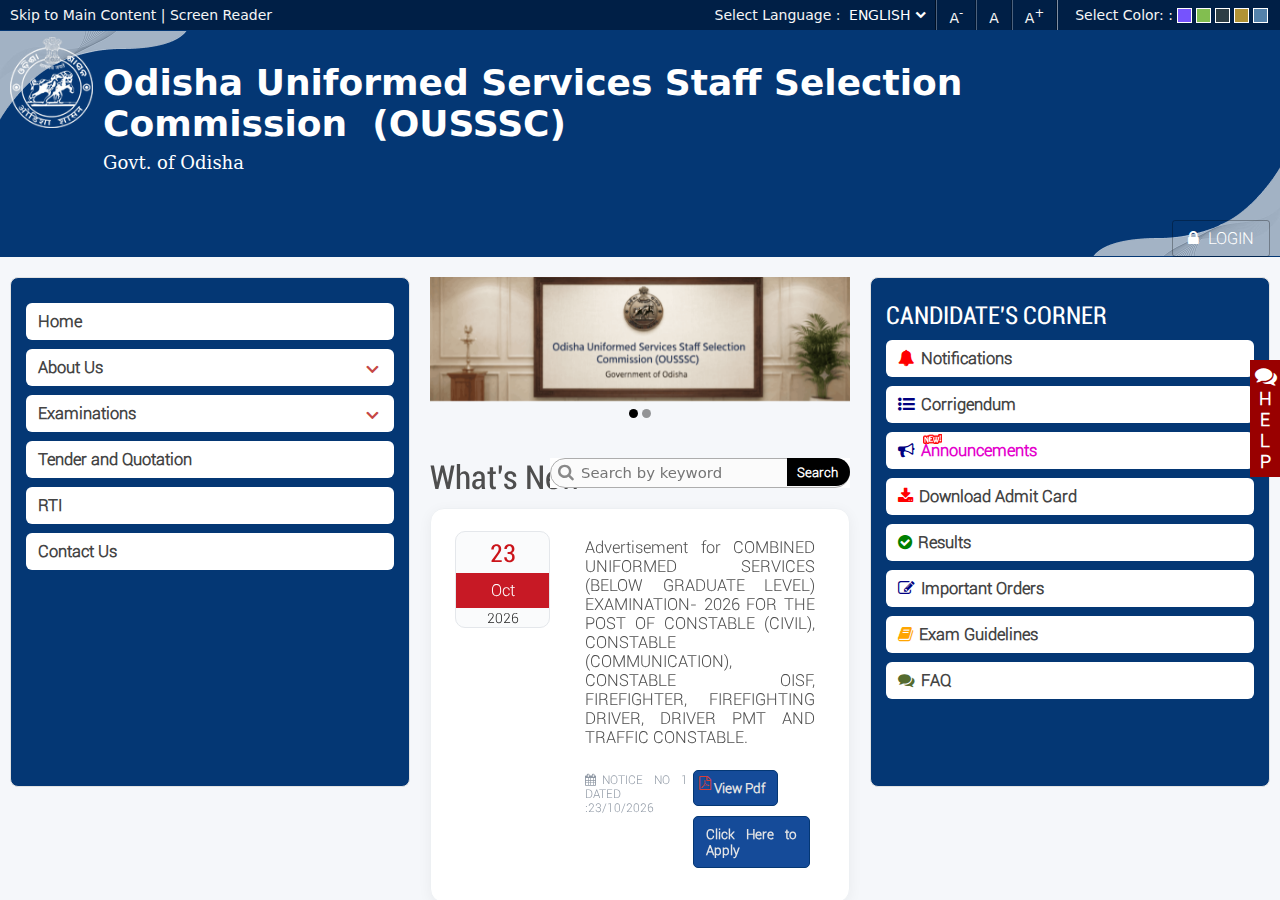The image size is (1280, 900).
Task: Click the Search by keyword field
Action: [x=668, y=472]
